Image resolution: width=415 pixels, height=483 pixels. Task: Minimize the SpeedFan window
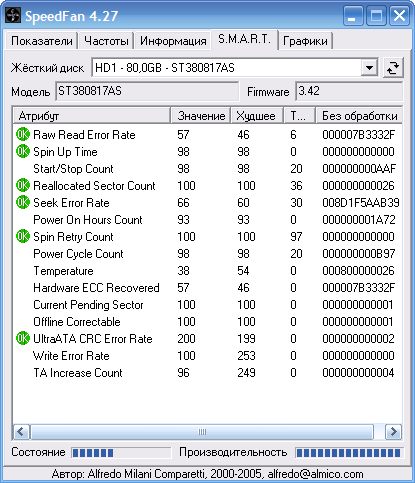tap(353, 15)
